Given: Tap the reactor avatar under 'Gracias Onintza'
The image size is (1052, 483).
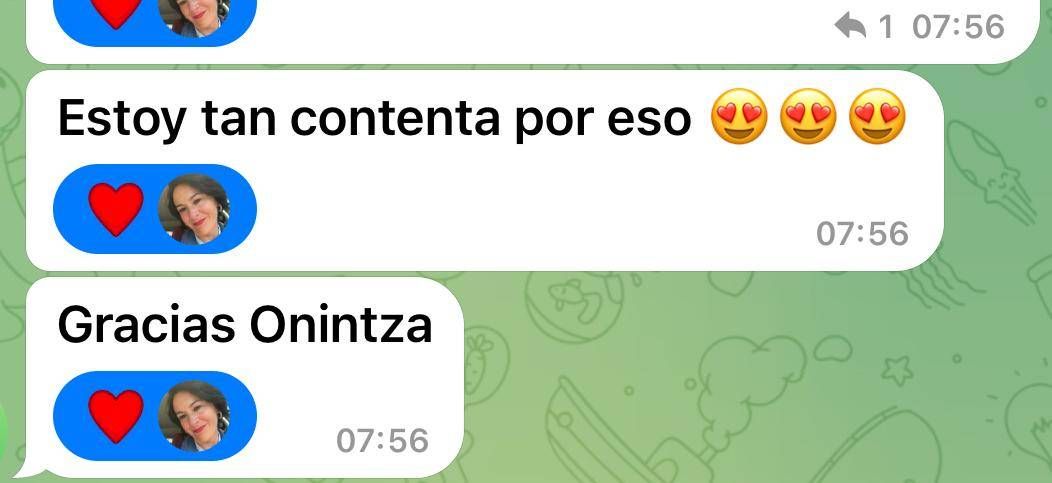Looking at the screenshot, I should [195, 417].
